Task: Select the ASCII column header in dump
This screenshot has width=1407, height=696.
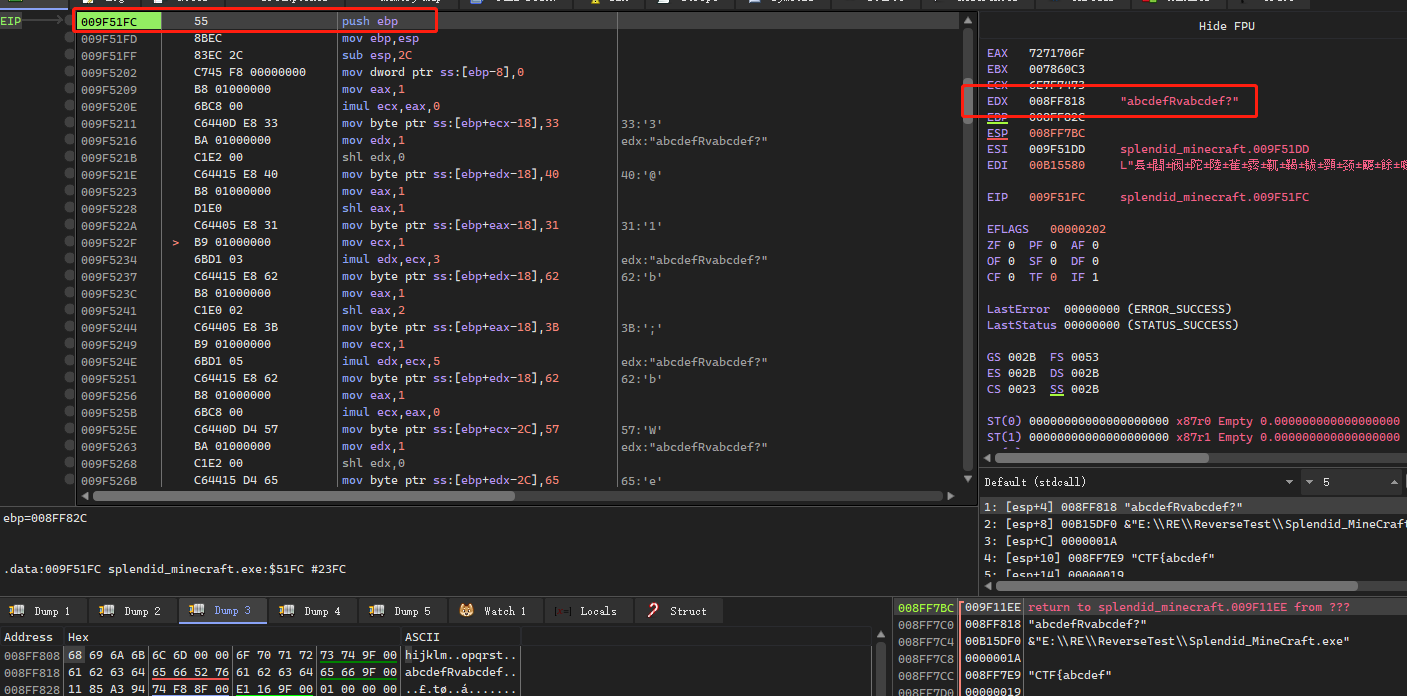Action: (422, 637)
